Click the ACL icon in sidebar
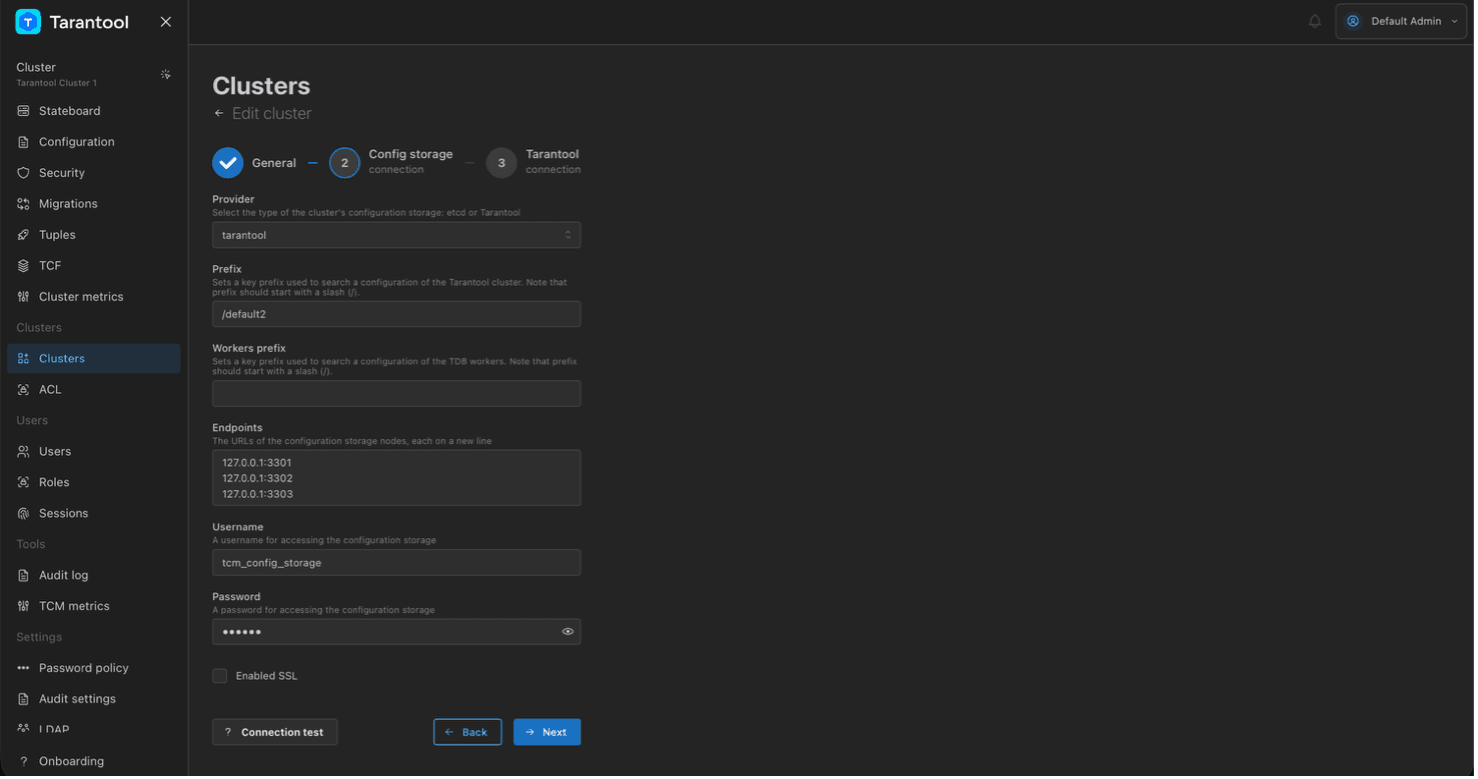1478x779 pixels. pyautogui.click(x=24, y=390)
